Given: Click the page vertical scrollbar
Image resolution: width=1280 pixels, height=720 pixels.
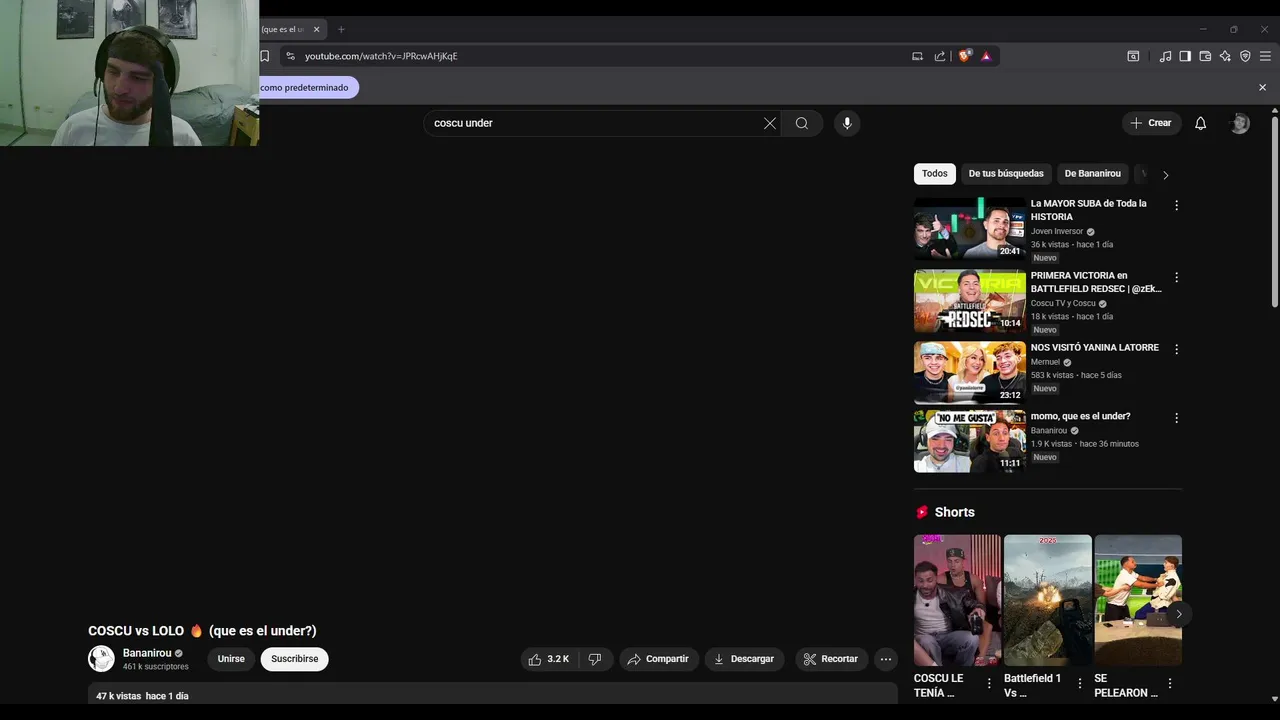Looking at the screenshot, I should 1274,210.
